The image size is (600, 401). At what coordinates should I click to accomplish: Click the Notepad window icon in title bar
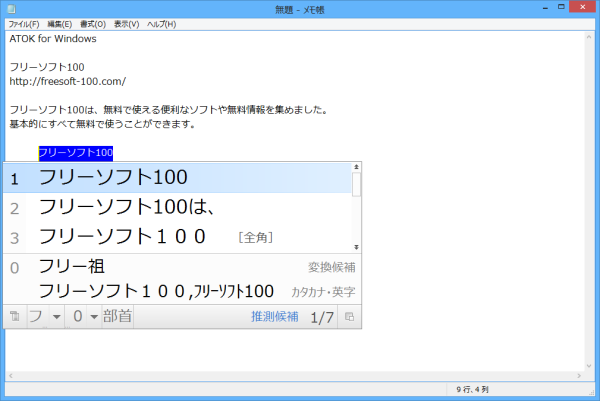pos(11,9)
